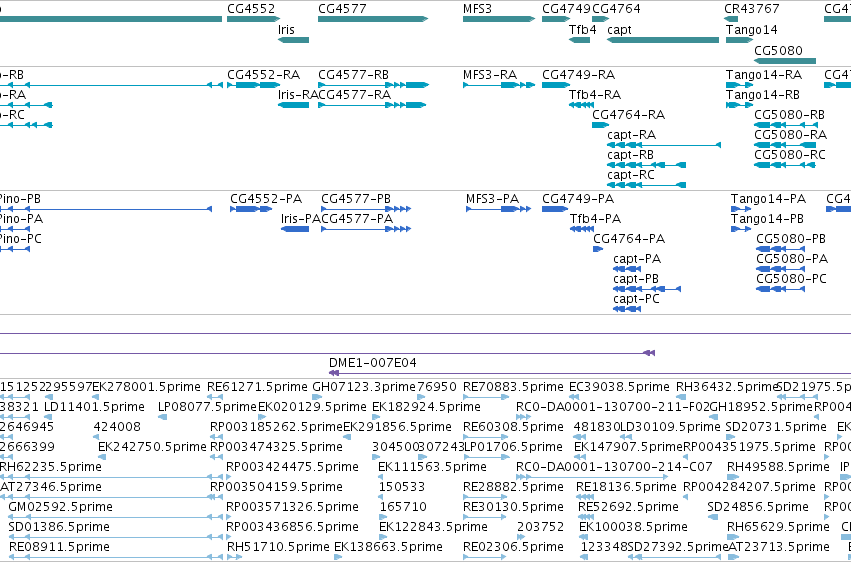
Task: Click the RH62235.5prime EST
Action: point(111,477)
